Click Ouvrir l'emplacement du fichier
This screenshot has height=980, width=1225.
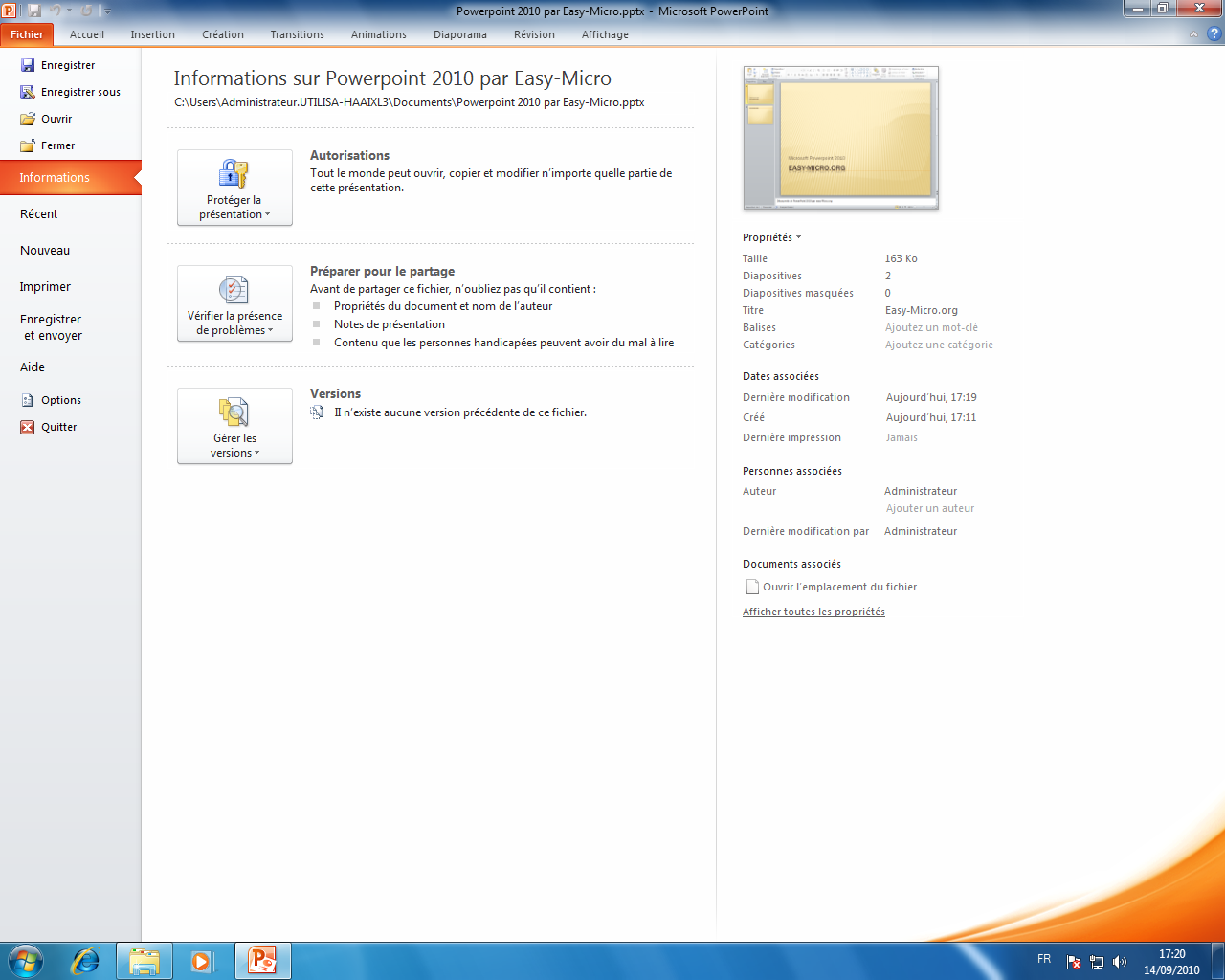click(x=839, y=587)
